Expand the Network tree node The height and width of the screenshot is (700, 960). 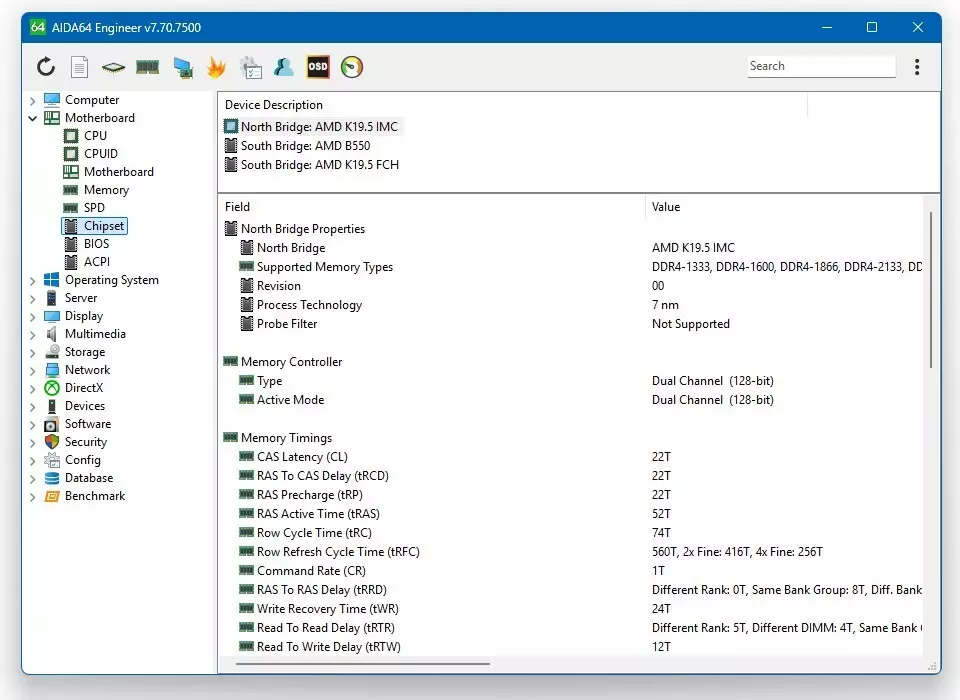[x=33, y=370]
